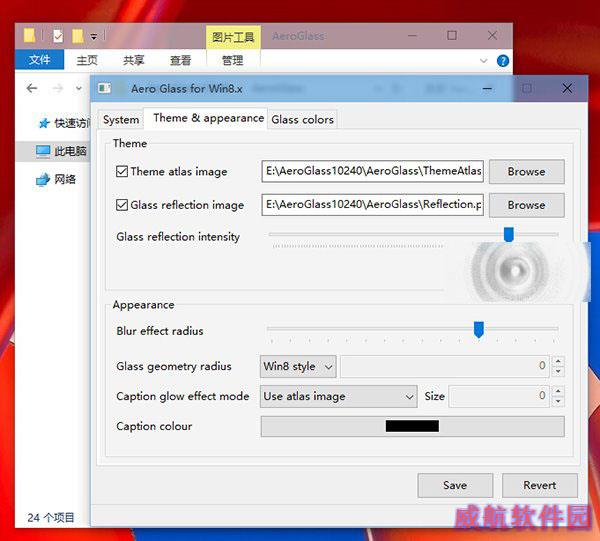Viewport: 600px width, 541px height.
Task: Select 快速访问 star item in navigation pane
Action: (x=64, y=123)
